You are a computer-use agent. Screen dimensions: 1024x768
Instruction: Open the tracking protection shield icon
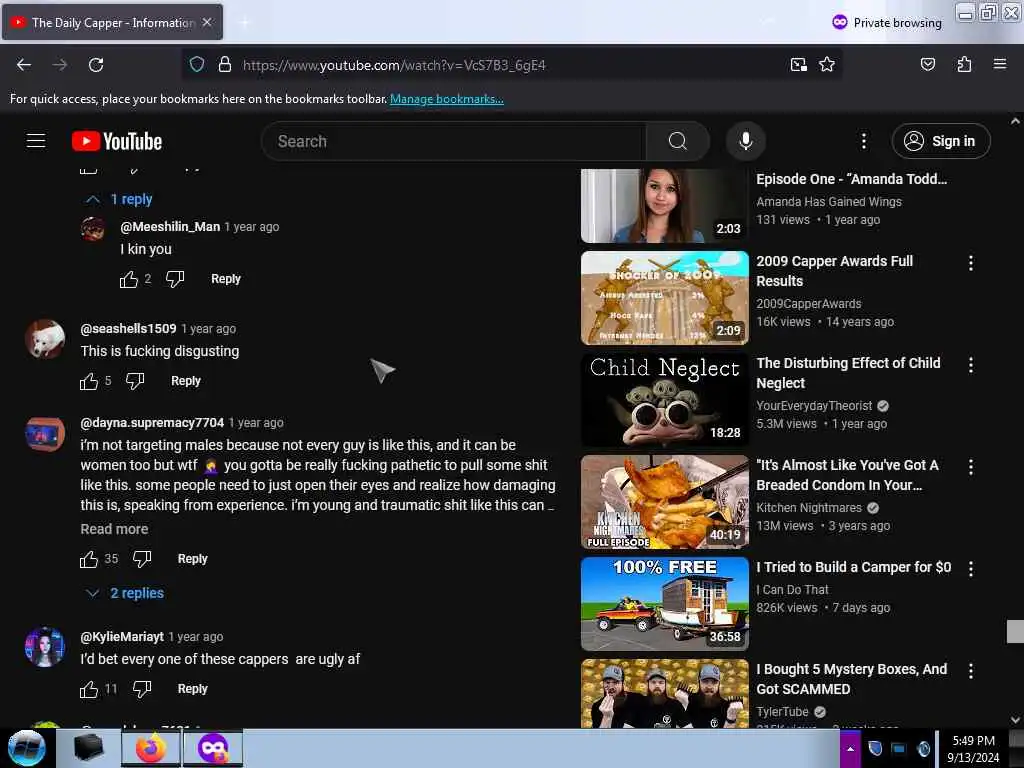click(x=197, y=65)
